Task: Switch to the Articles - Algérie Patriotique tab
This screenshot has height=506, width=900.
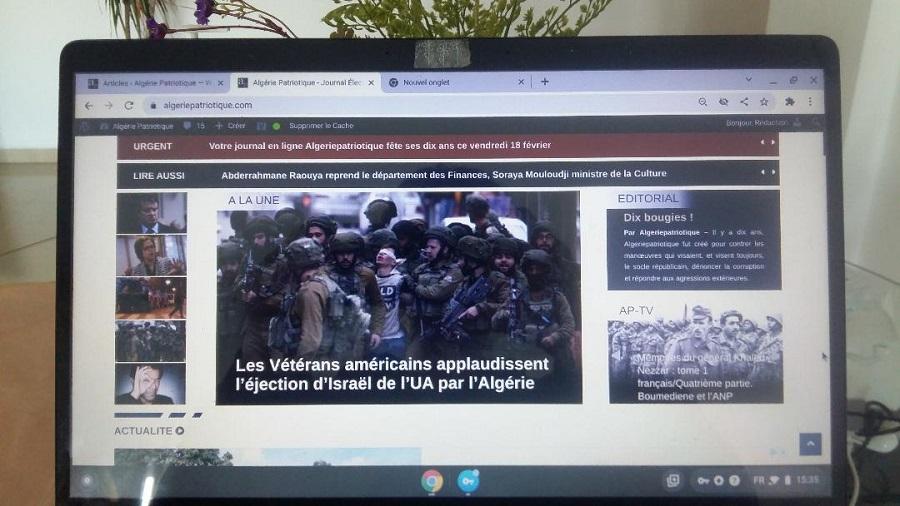Action: point(152,83)
